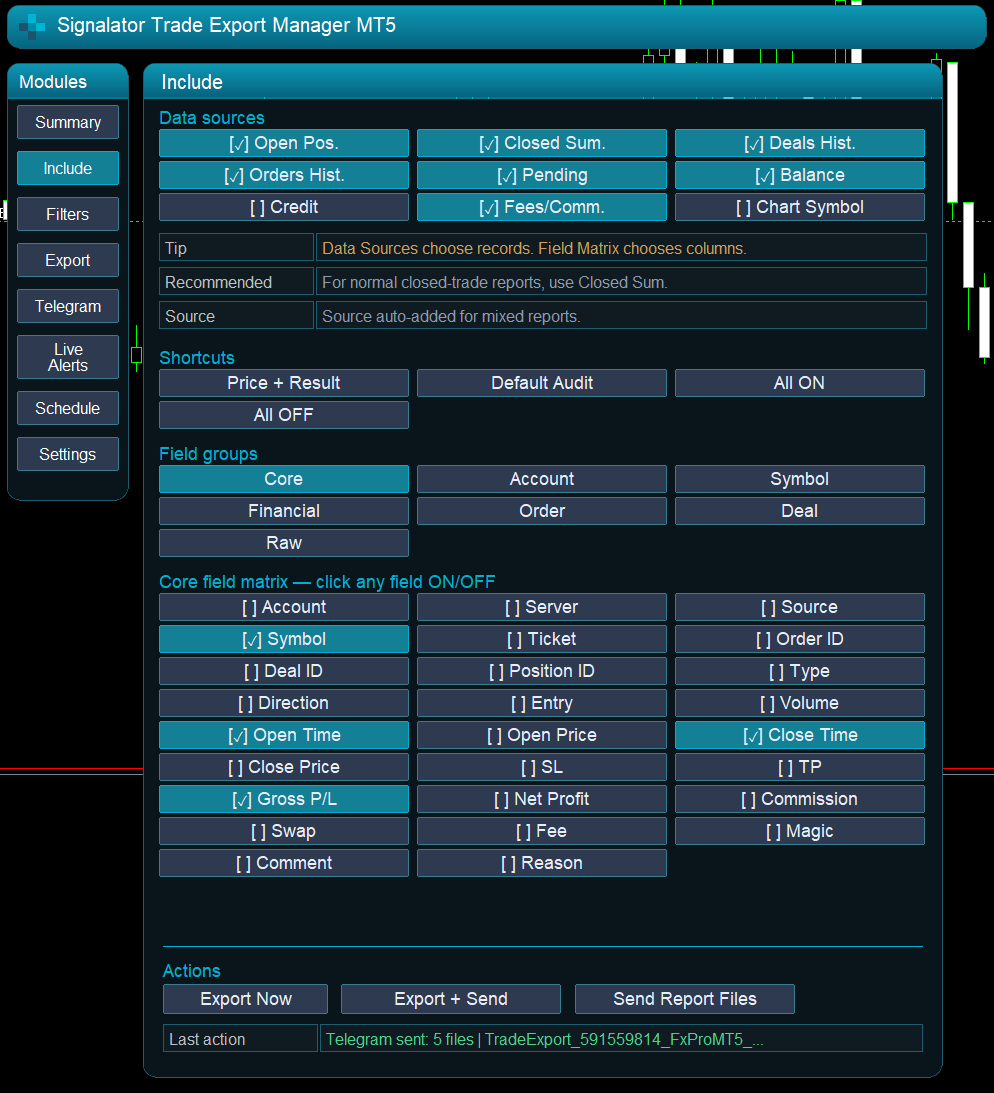This screenshot has height=1093, width=994.
Task: Enable the Type field
Action: point(800,671)
